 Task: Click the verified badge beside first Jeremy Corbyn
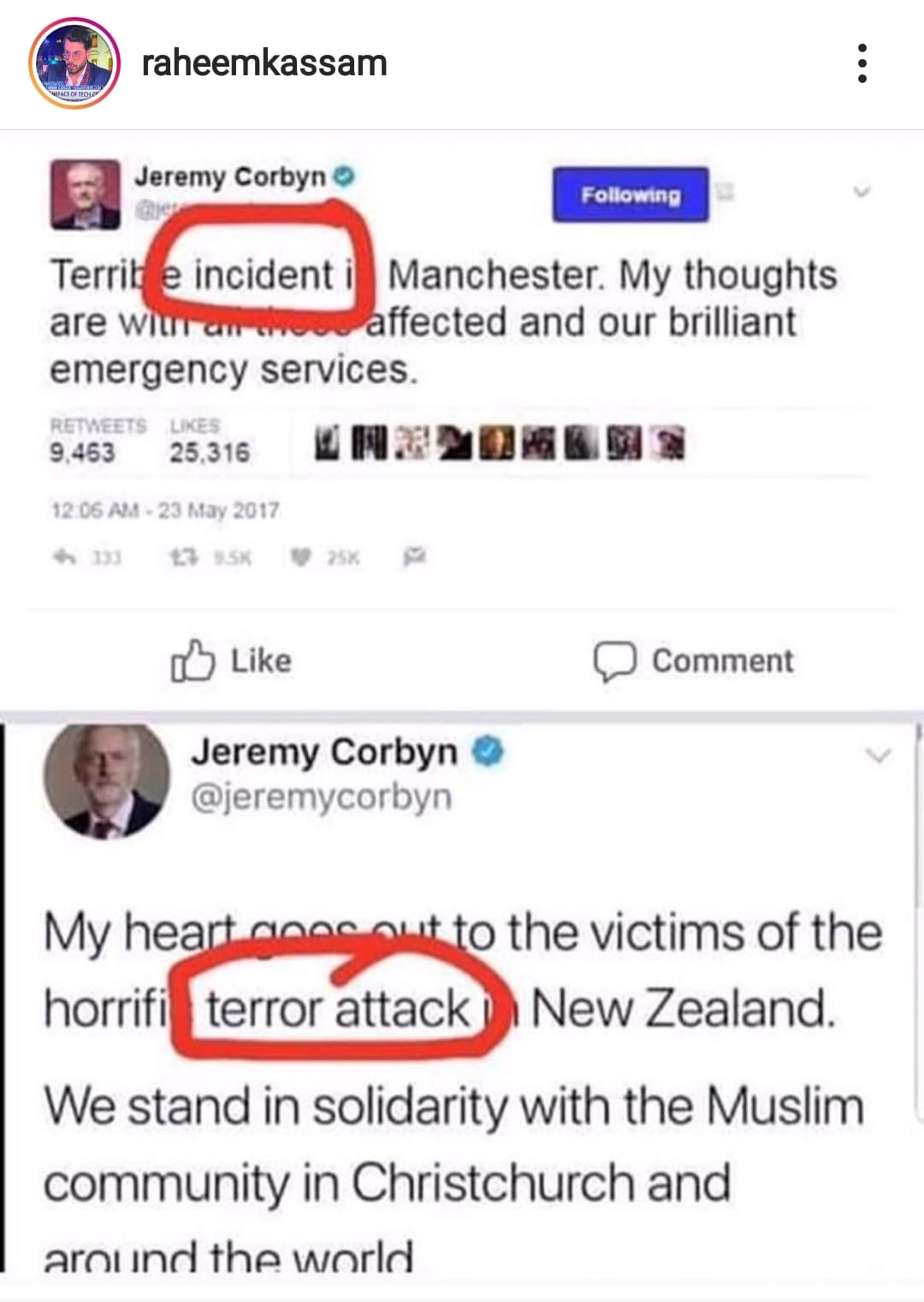point(344,177)
